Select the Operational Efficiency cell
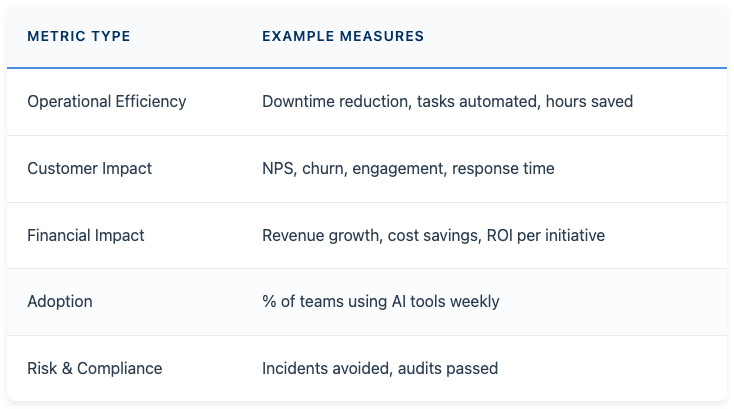Screen dimensions: 734x409 (x=107, y=102)
